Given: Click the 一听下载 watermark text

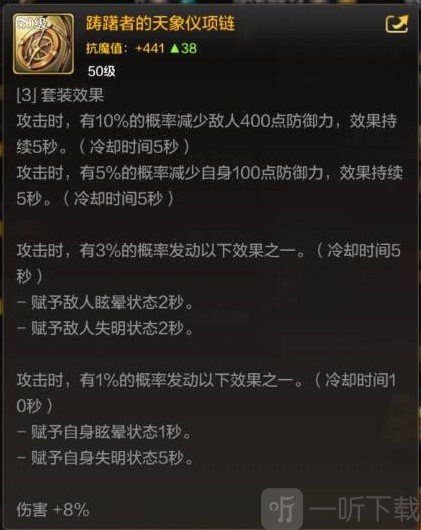Looking at the screenshot, I should [x=364, y=509].
